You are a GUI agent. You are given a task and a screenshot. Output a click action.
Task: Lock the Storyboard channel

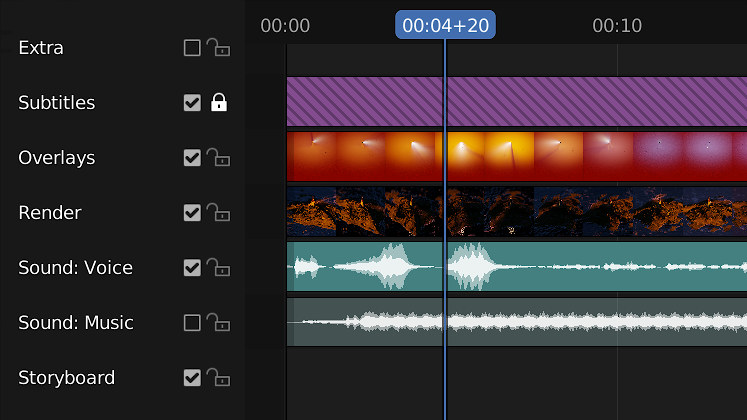coord(218,378)
